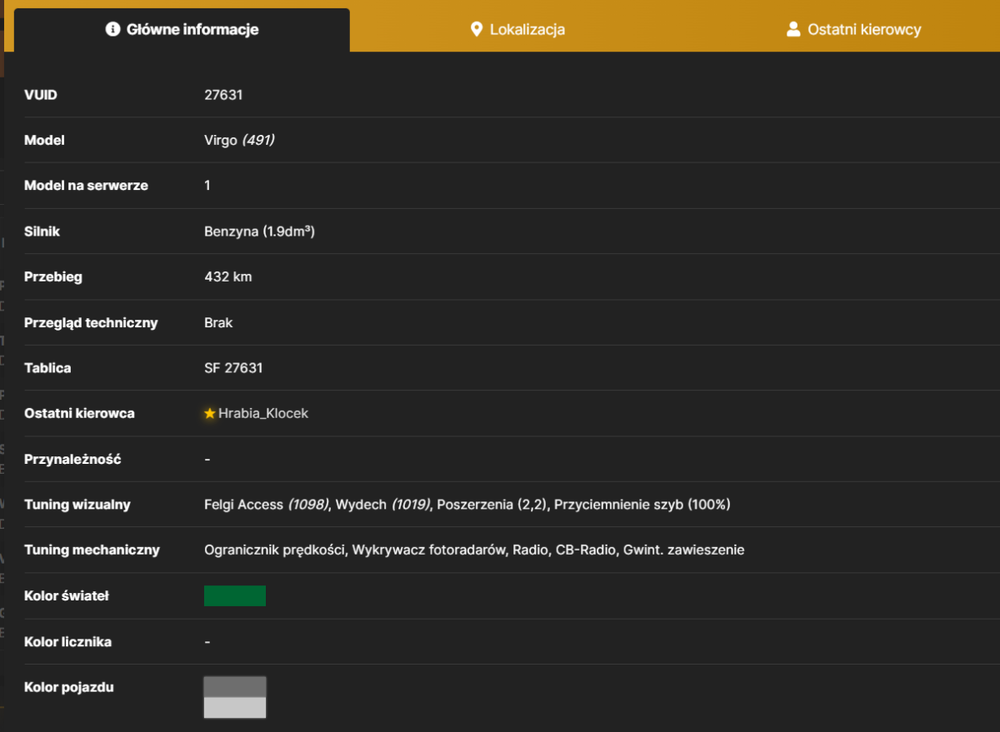Screen dimensions: 1000x732
Task: Click the Tablica row label
Action: [48, 368]
